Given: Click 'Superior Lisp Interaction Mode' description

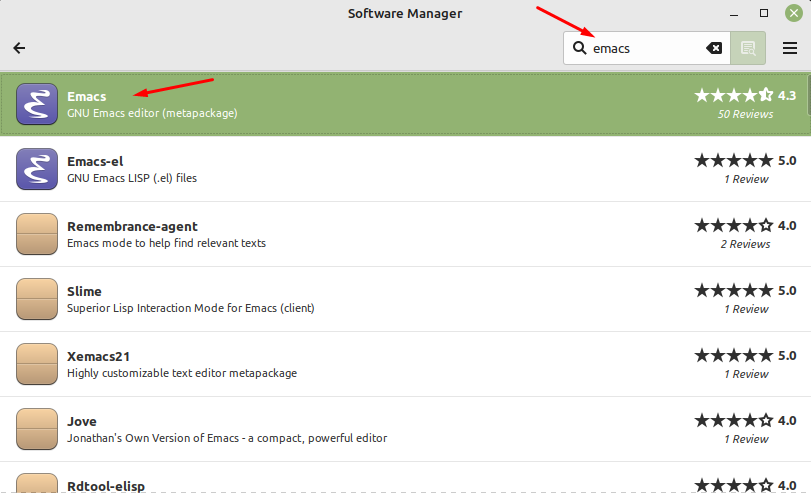Looking at the screenshot, I should click(x=191, y=308).
